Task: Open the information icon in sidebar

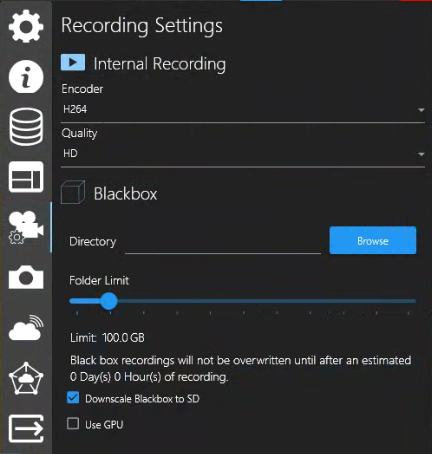Action: point(26,77)
